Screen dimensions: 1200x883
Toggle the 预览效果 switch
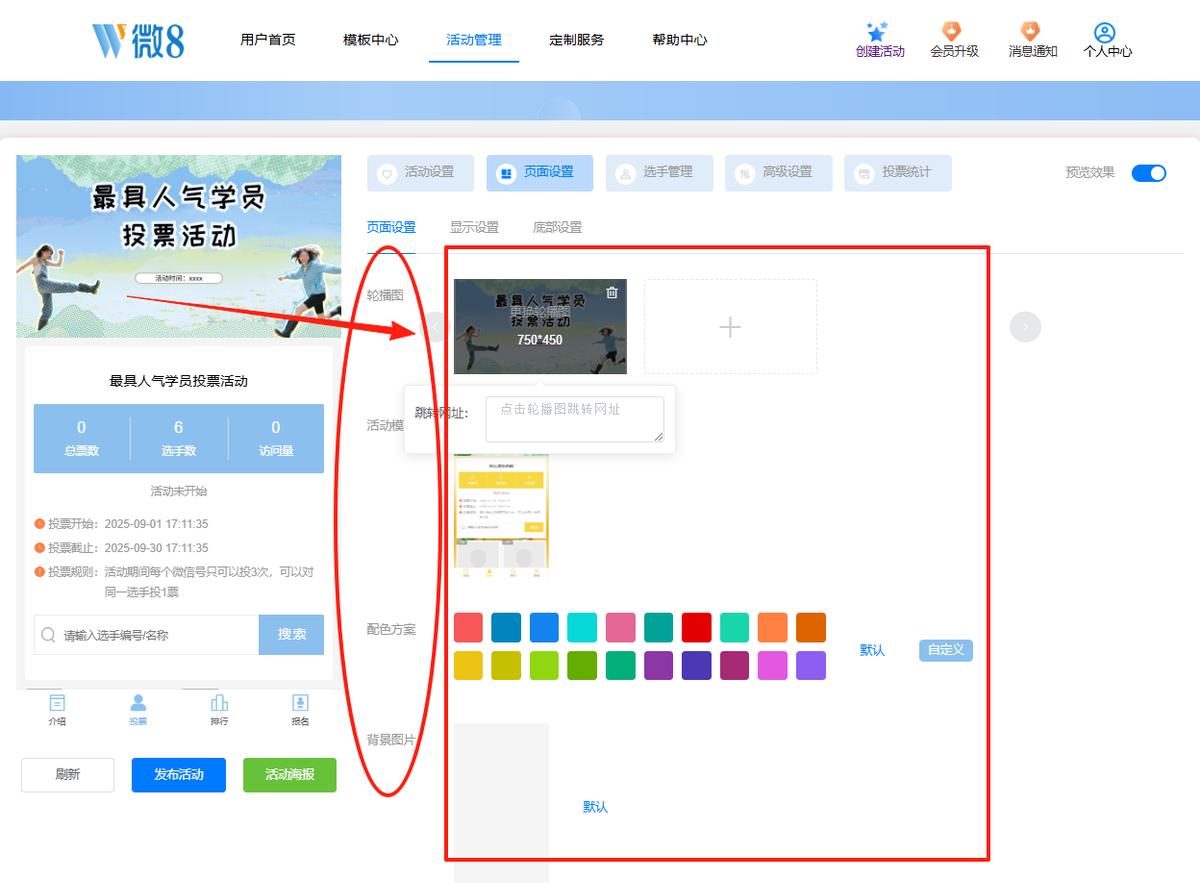point(1149,173)
